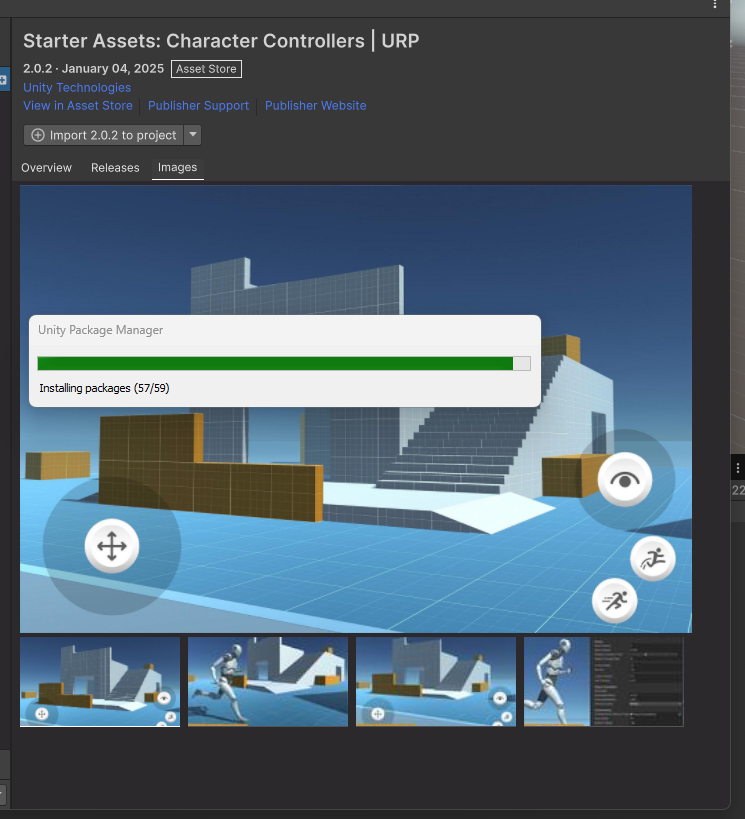Select the third playground thumbnail
This screenshot has width=745, height=819.
[436, 682]
